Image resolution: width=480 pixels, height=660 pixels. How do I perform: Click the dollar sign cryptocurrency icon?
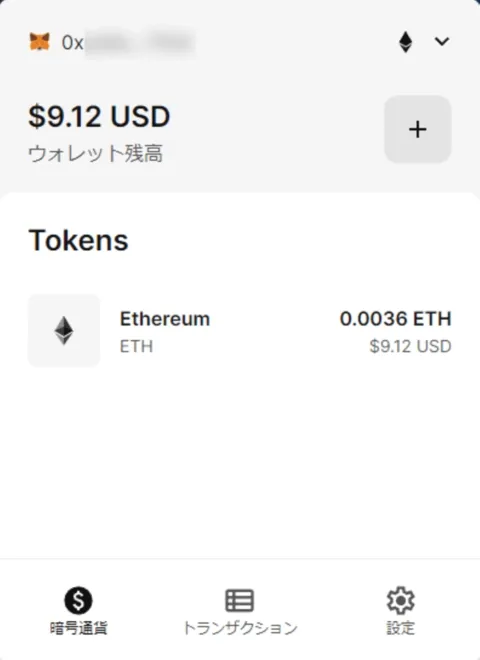coord(78,600)
